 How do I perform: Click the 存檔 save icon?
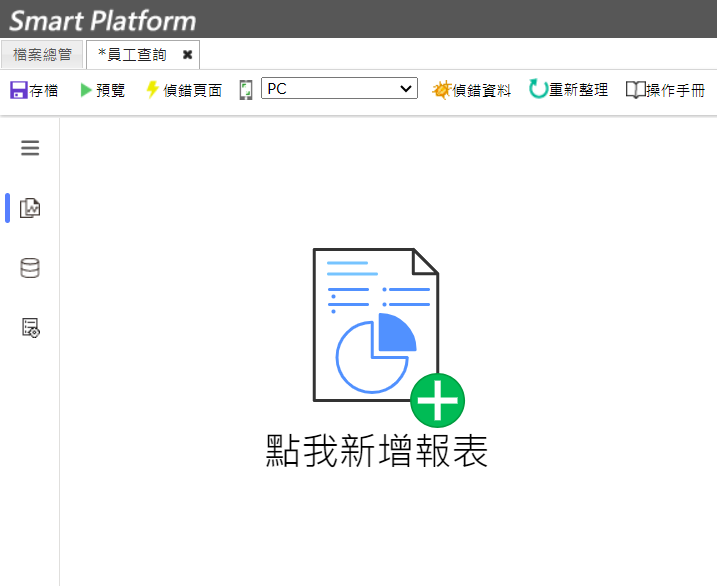click(x=19, y=90)
